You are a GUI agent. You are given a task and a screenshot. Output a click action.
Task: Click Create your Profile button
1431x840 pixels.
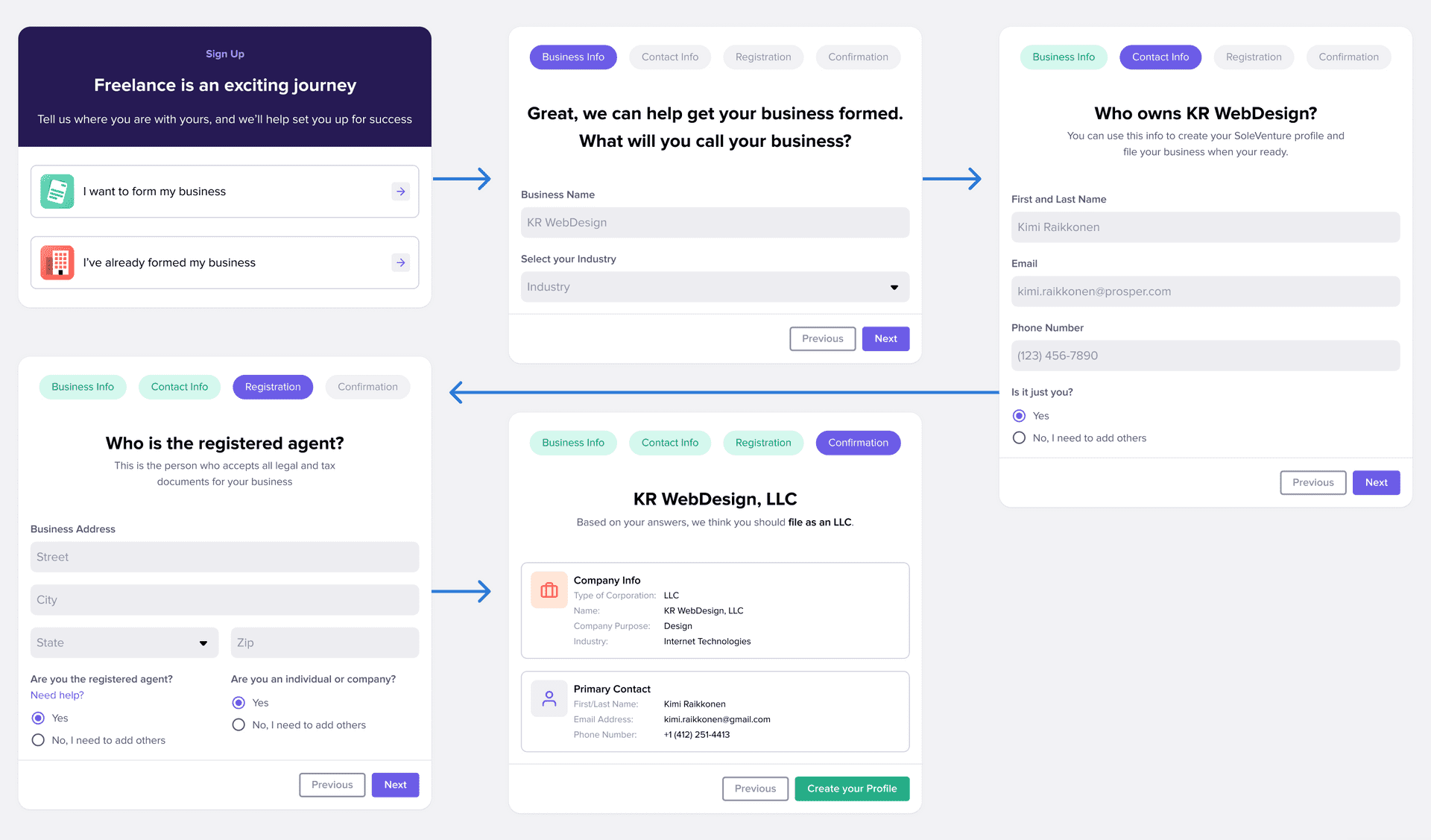tap(853, 788)
